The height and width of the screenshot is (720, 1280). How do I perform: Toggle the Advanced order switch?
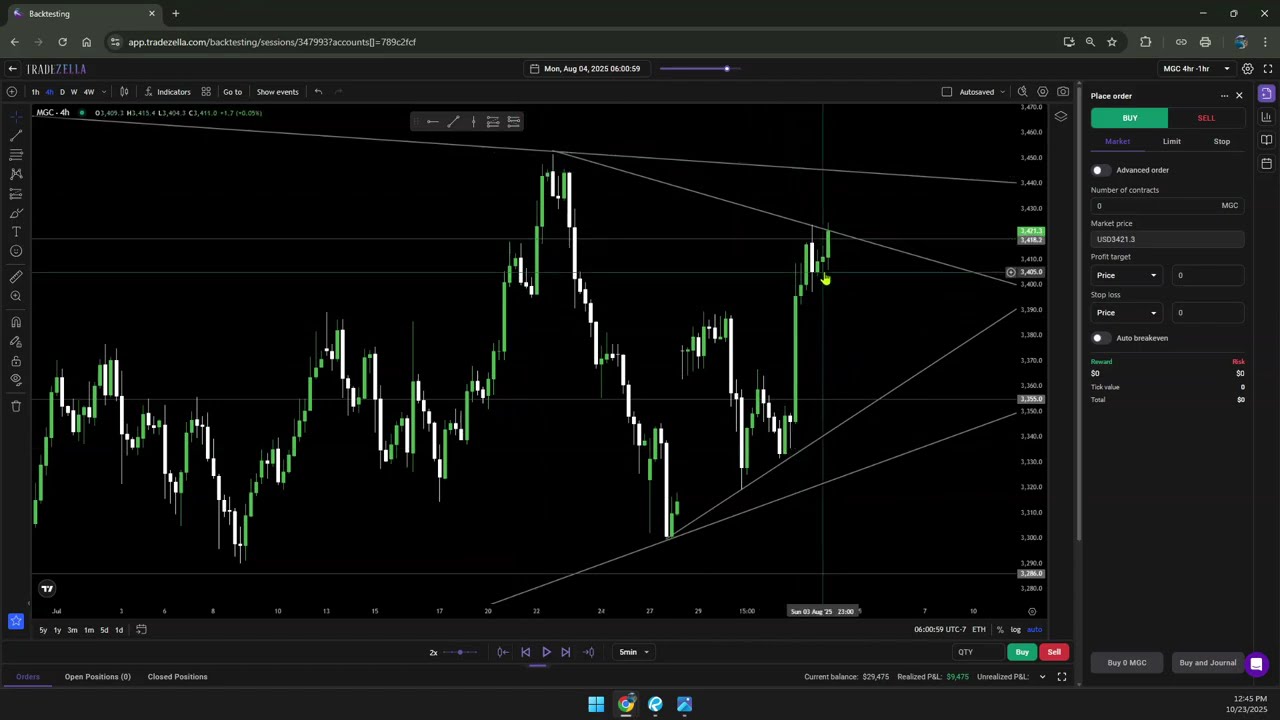[1100, 170]
